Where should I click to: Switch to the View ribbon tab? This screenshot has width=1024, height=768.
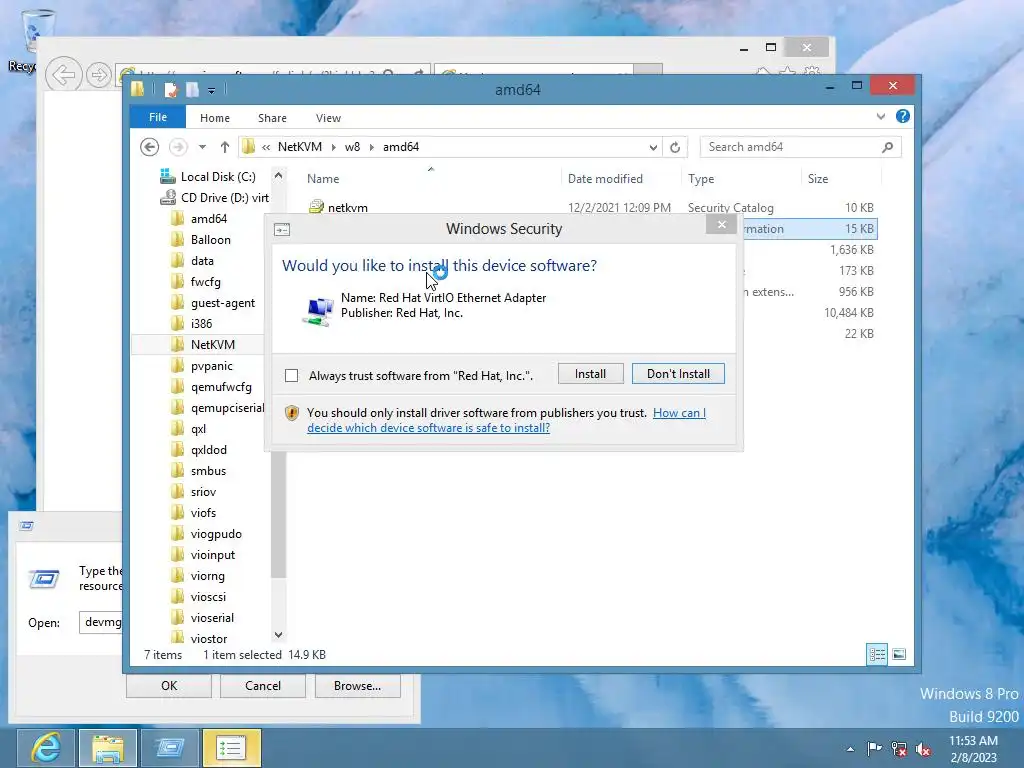pyautogui.click(x=328, y=118)
